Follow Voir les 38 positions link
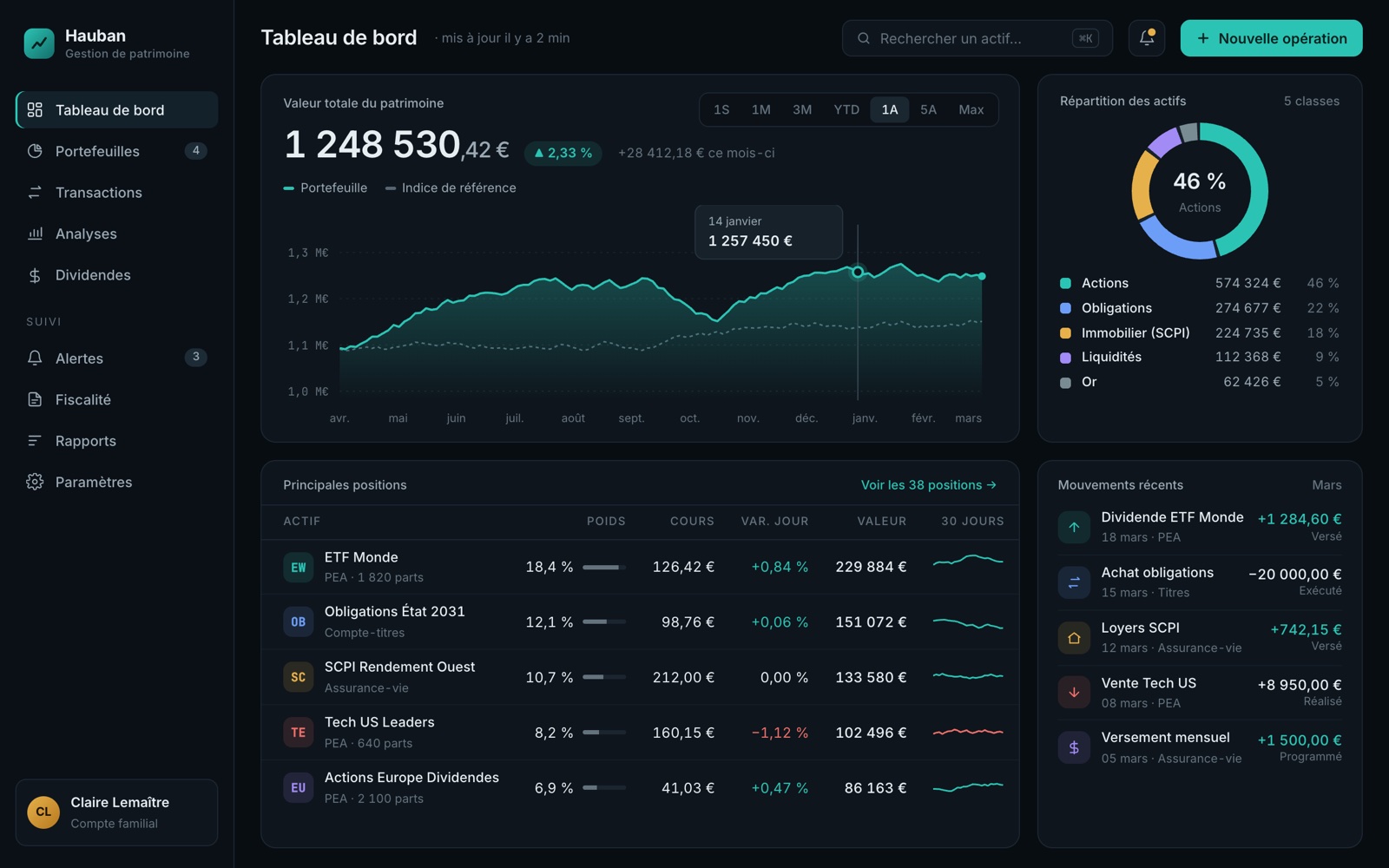The height and width of the screenshot is (868, 1389). pos(928,485)
